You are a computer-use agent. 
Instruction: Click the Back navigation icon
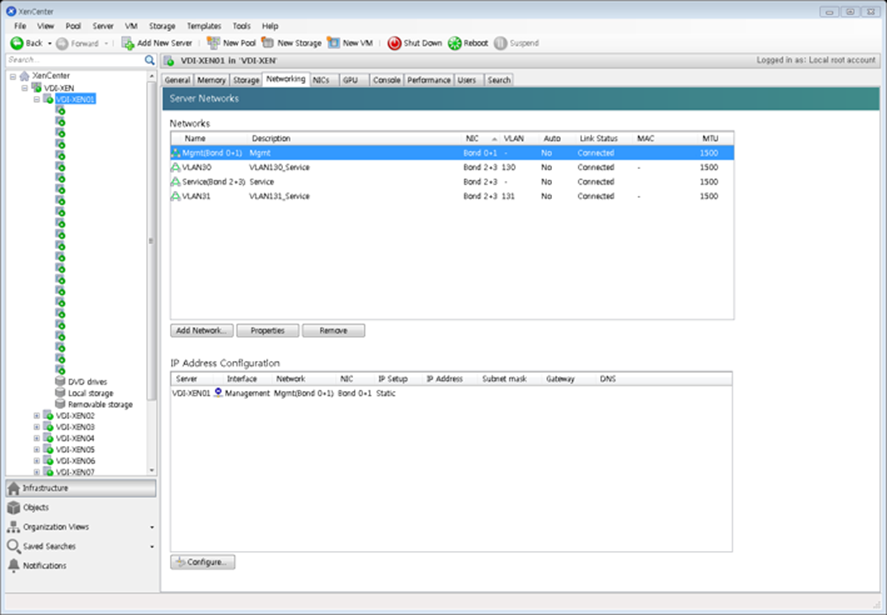[17, 43]
